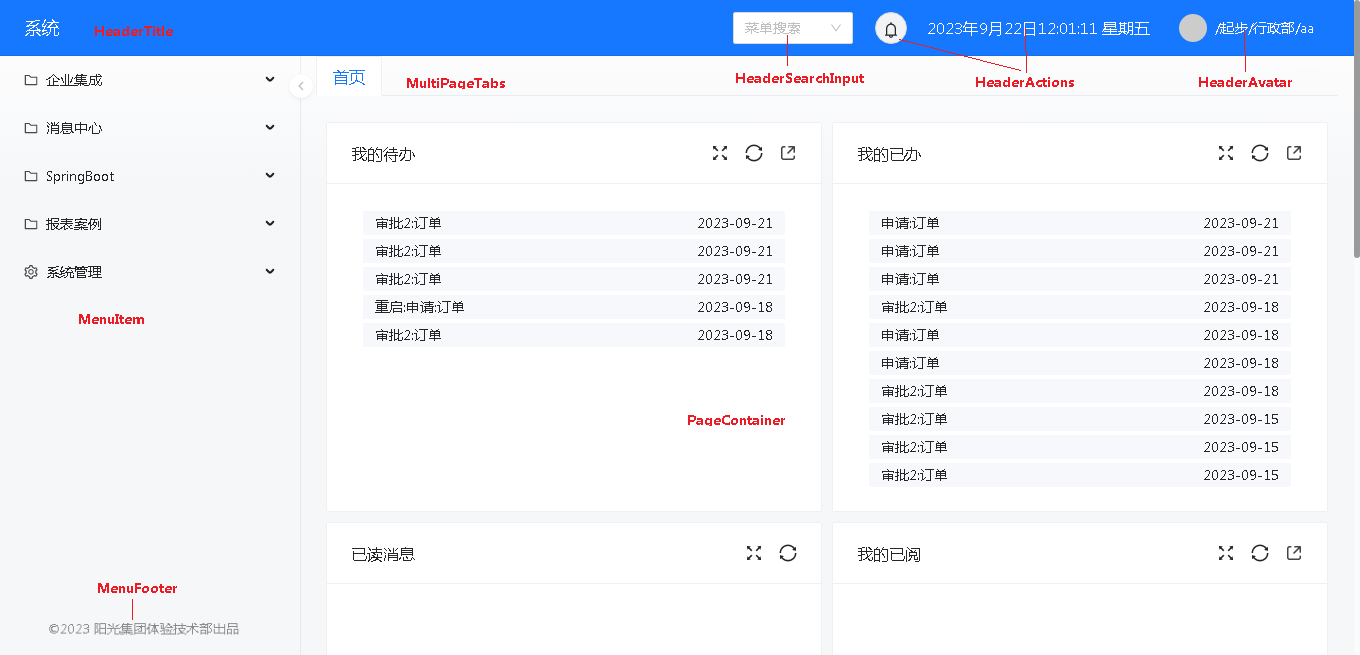
Task: Click the 系统 header title
Action: coord(42,29)
